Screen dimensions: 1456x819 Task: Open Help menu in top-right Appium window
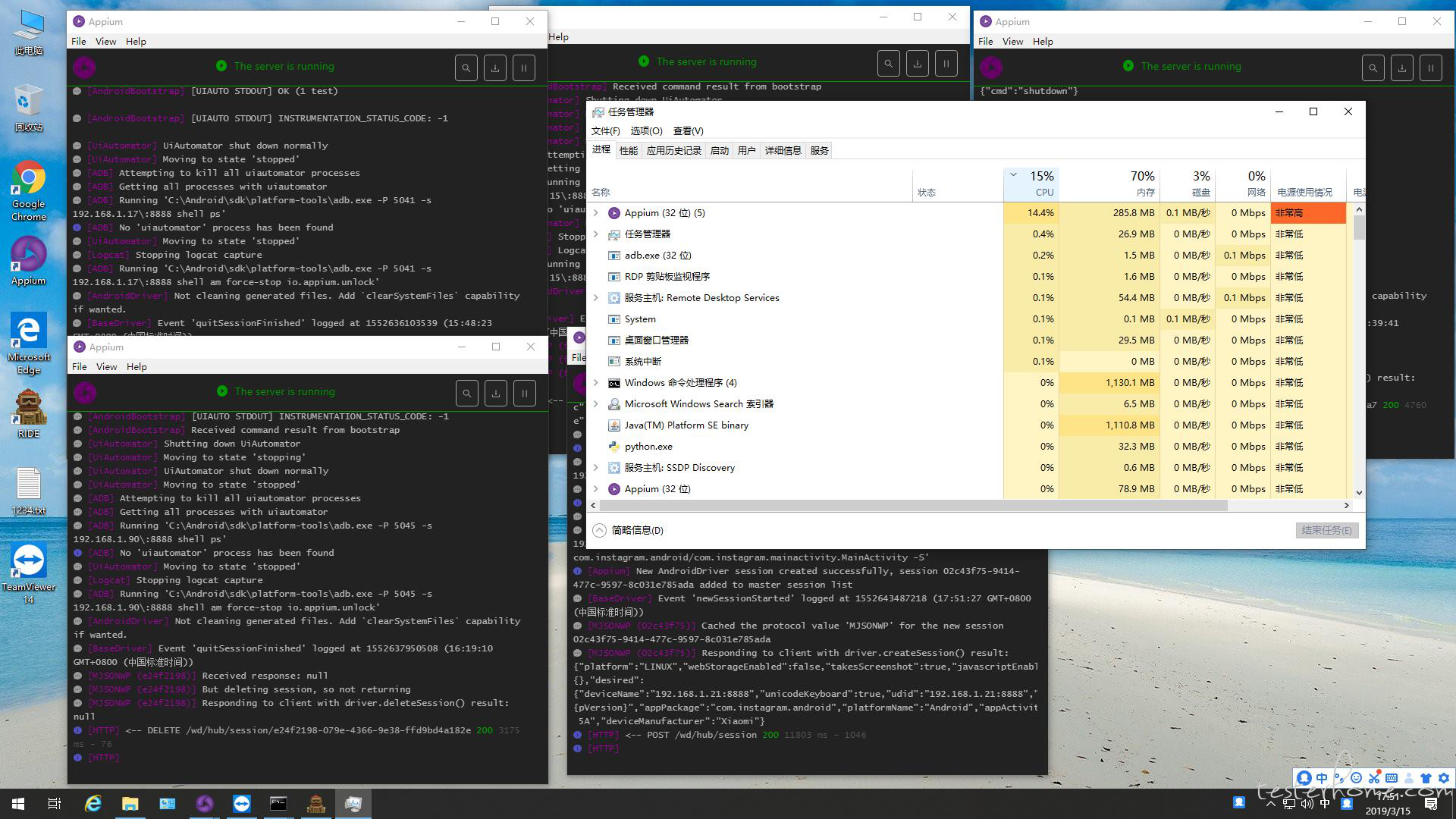[1043, 42]
